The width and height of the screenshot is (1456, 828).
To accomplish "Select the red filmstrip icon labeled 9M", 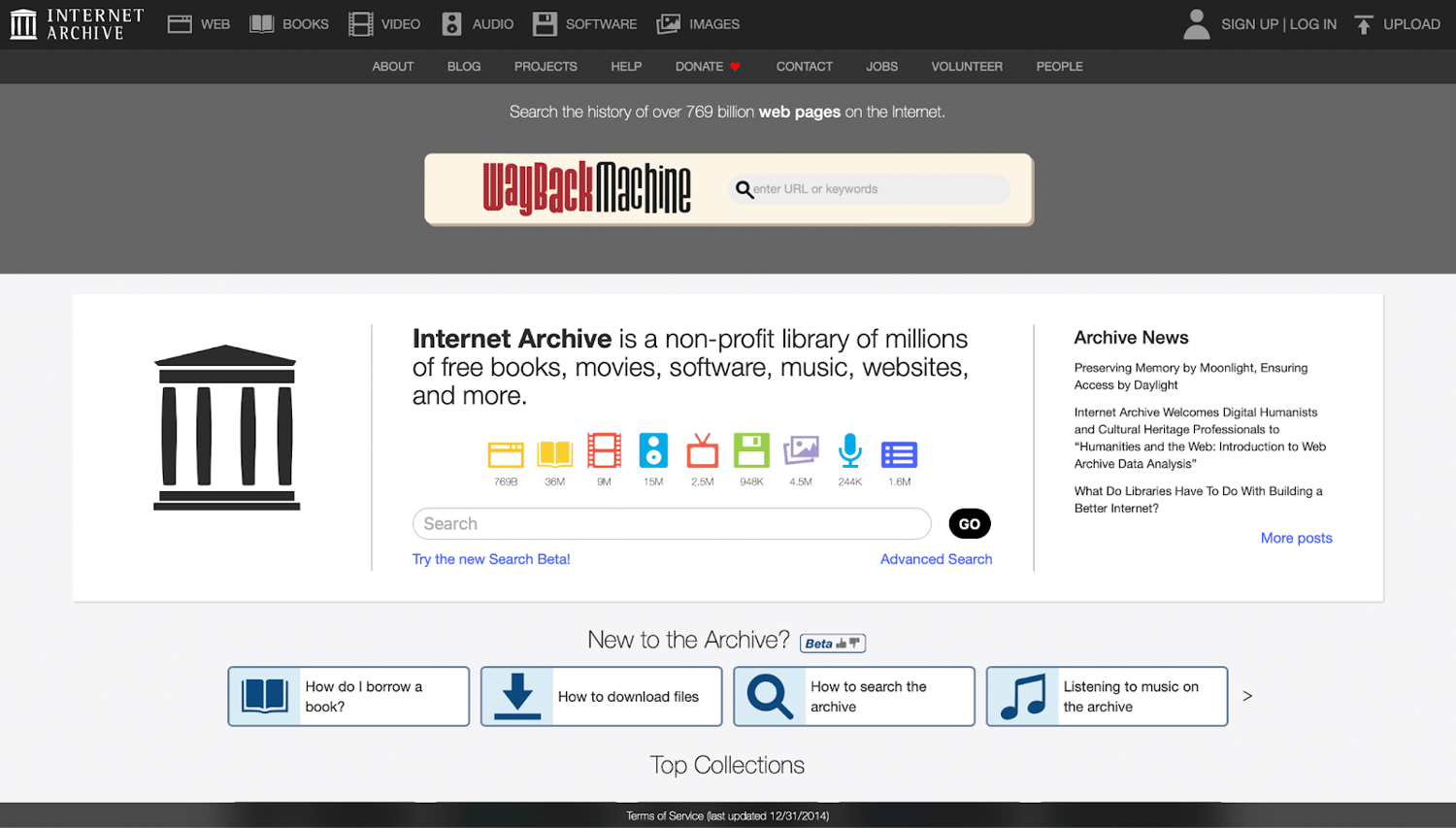I will 604,450.
